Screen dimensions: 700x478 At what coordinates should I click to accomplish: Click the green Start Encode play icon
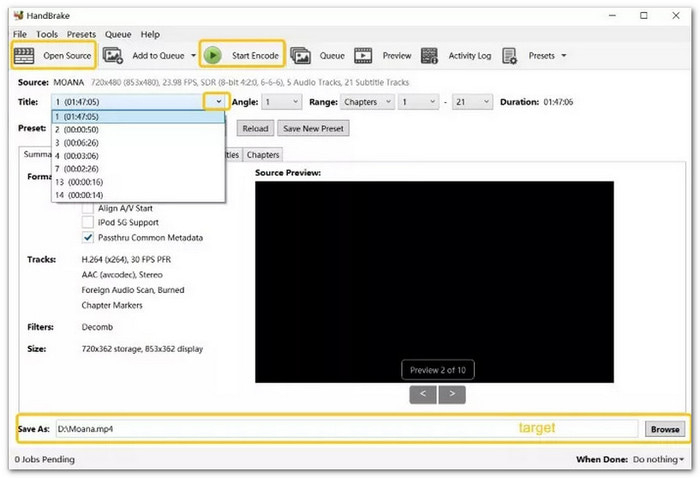213,55
